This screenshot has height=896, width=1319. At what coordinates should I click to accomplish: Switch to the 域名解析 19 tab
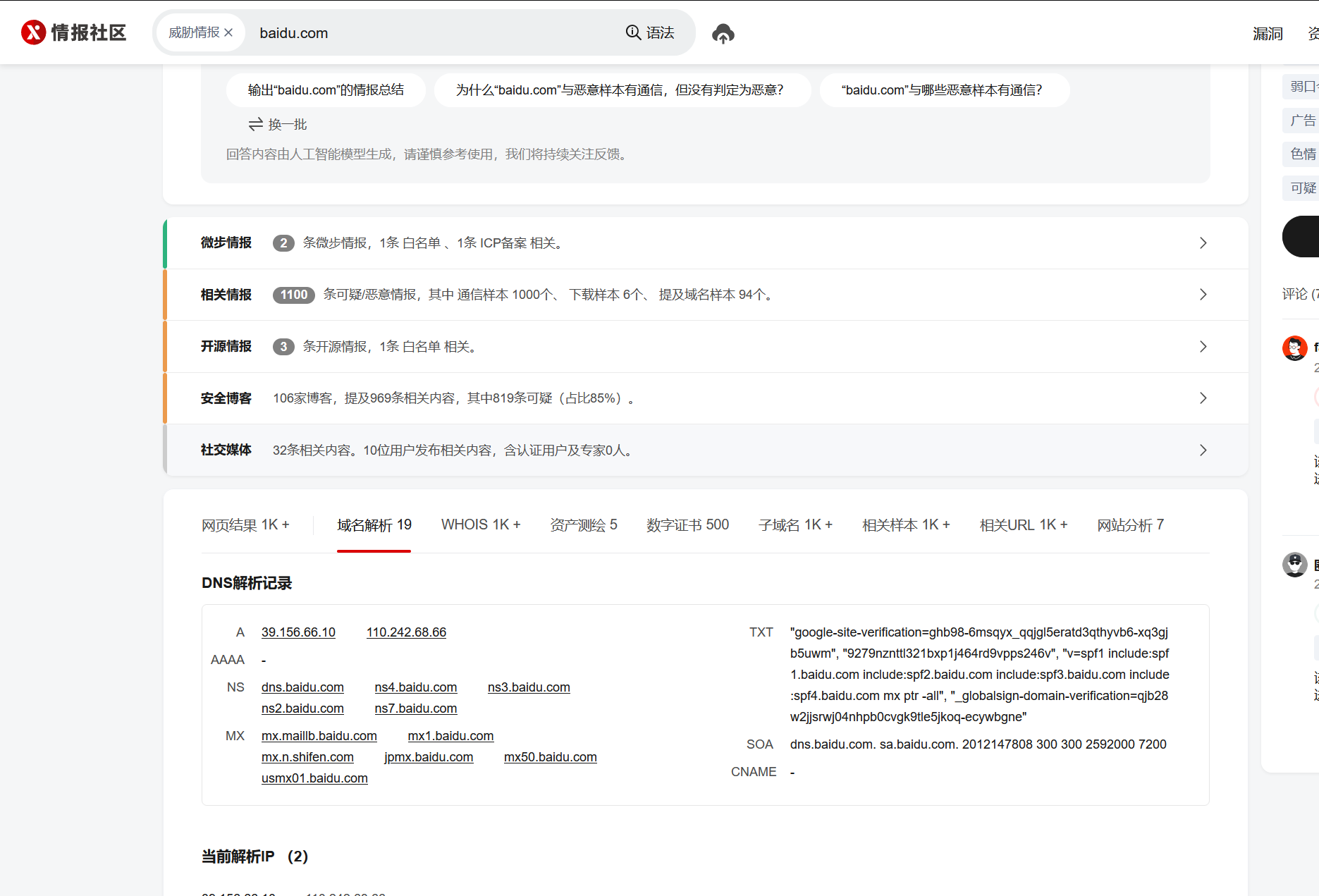pyautogui.click(x=374, y=525)
